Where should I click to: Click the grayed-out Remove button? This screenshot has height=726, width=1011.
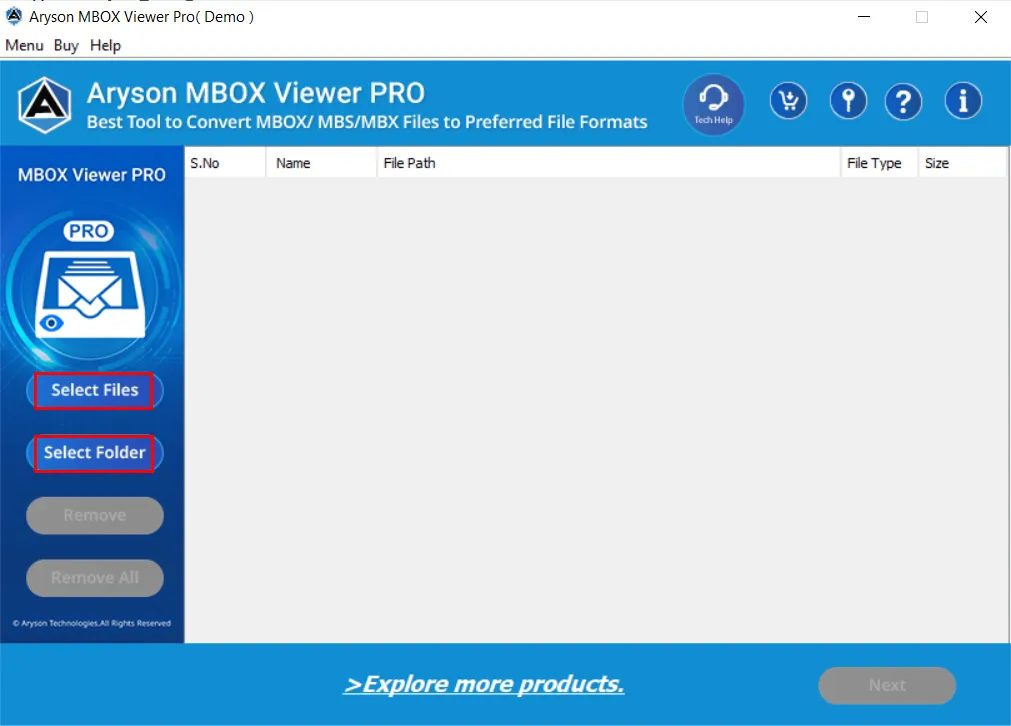[95, 515]
